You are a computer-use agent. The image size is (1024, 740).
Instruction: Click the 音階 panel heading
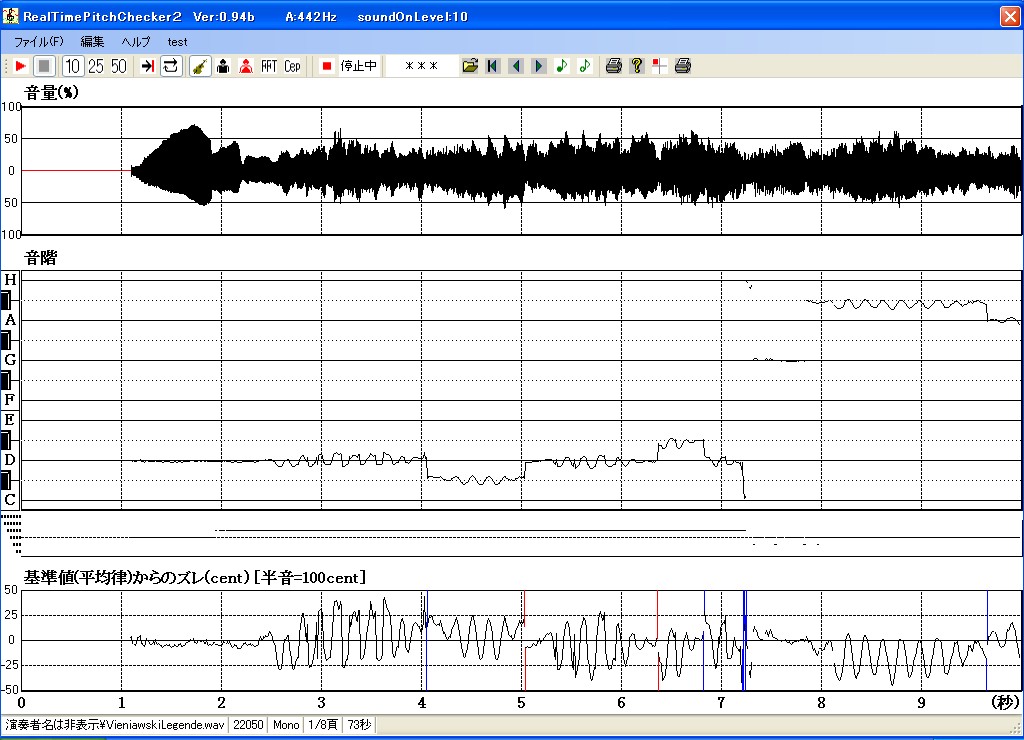[40, 258]
